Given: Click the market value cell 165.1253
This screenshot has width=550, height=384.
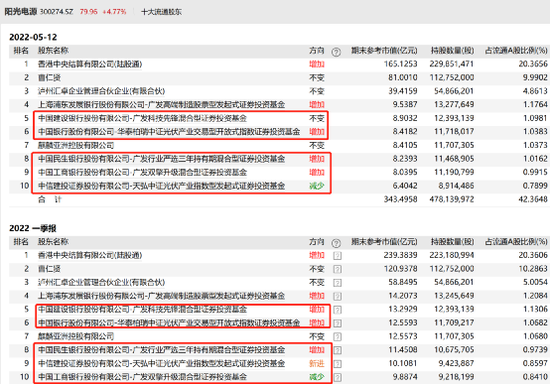Looking at the screenshot, I should (401, 64).
